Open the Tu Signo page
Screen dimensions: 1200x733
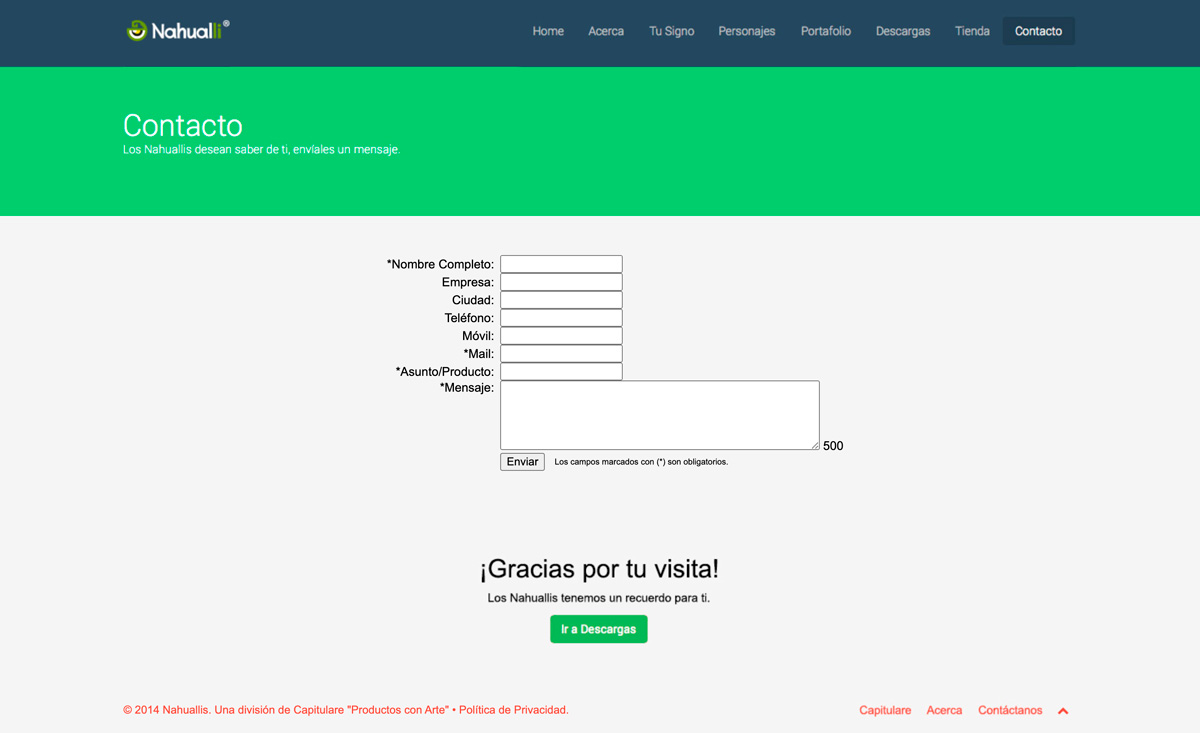671,31
